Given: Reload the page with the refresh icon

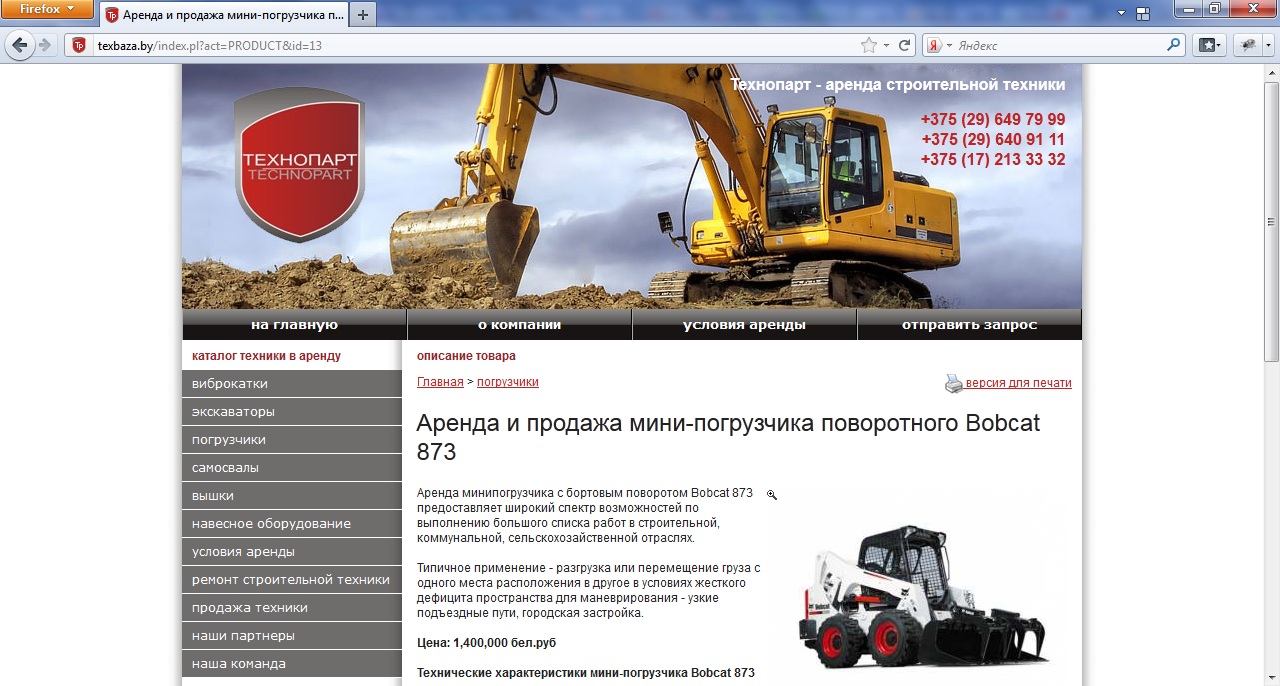Looking at the screenshot, I should 905,45.
